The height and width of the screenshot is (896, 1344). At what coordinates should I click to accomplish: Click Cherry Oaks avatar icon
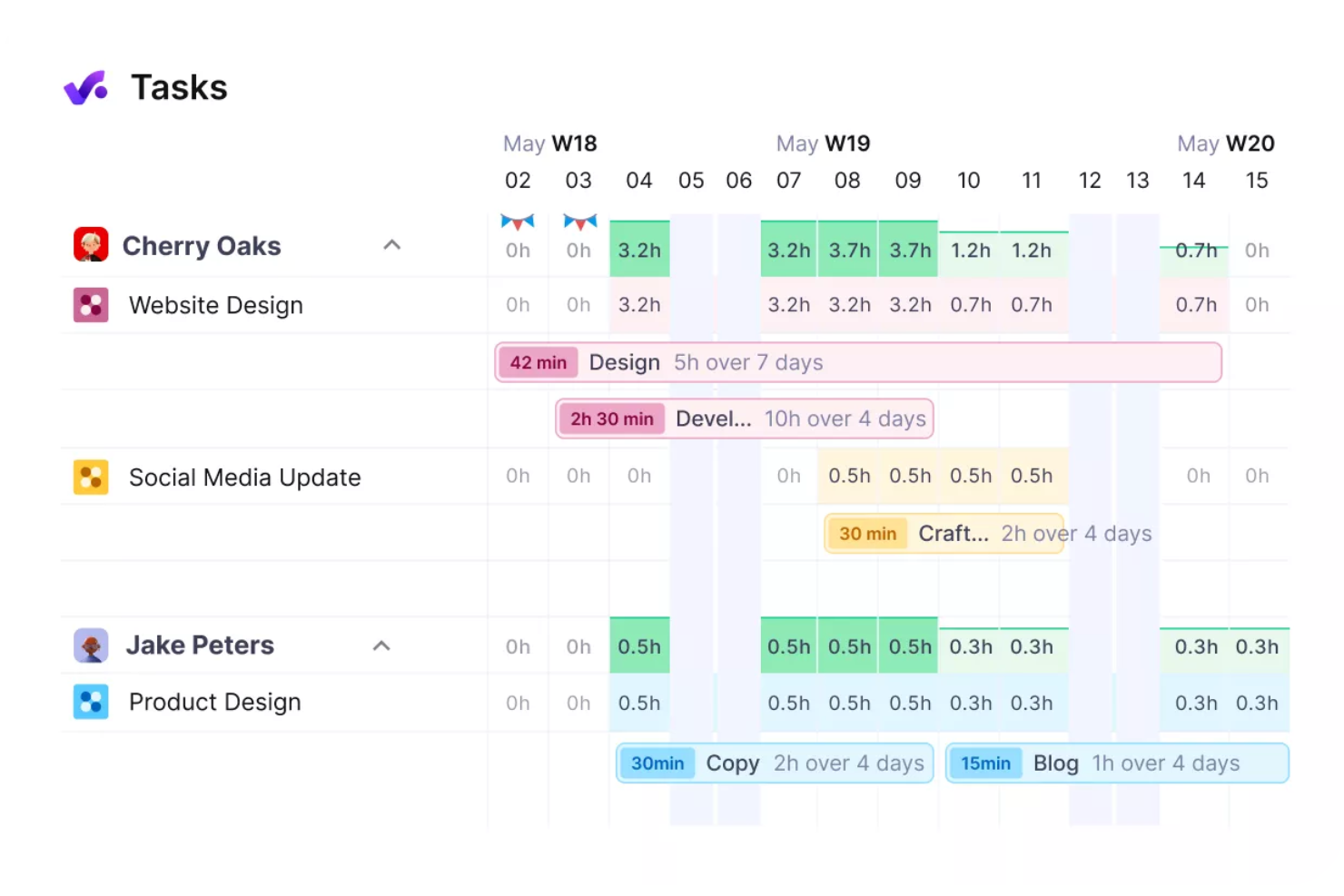point(91,245)
